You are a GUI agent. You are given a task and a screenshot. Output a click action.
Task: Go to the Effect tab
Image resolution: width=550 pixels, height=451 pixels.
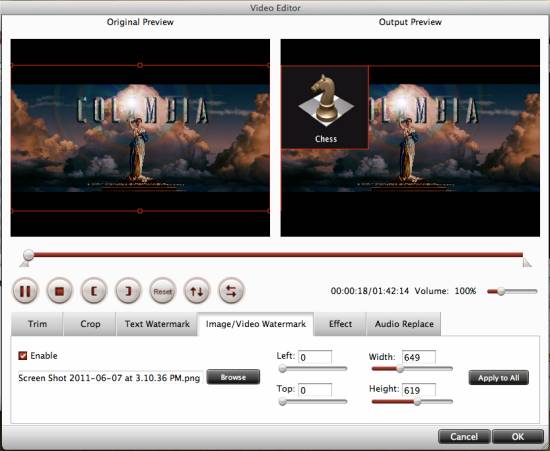coord(340,324)
